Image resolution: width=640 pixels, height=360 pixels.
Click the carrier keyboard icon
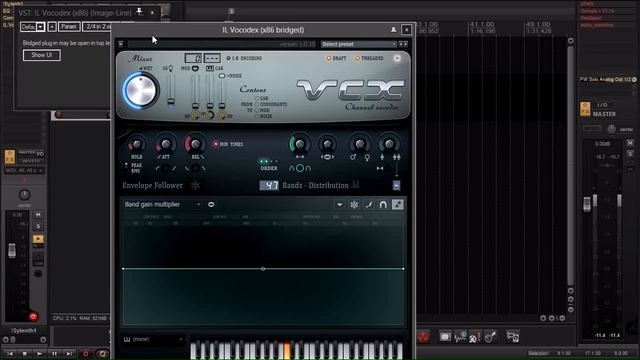click(210, 68)
